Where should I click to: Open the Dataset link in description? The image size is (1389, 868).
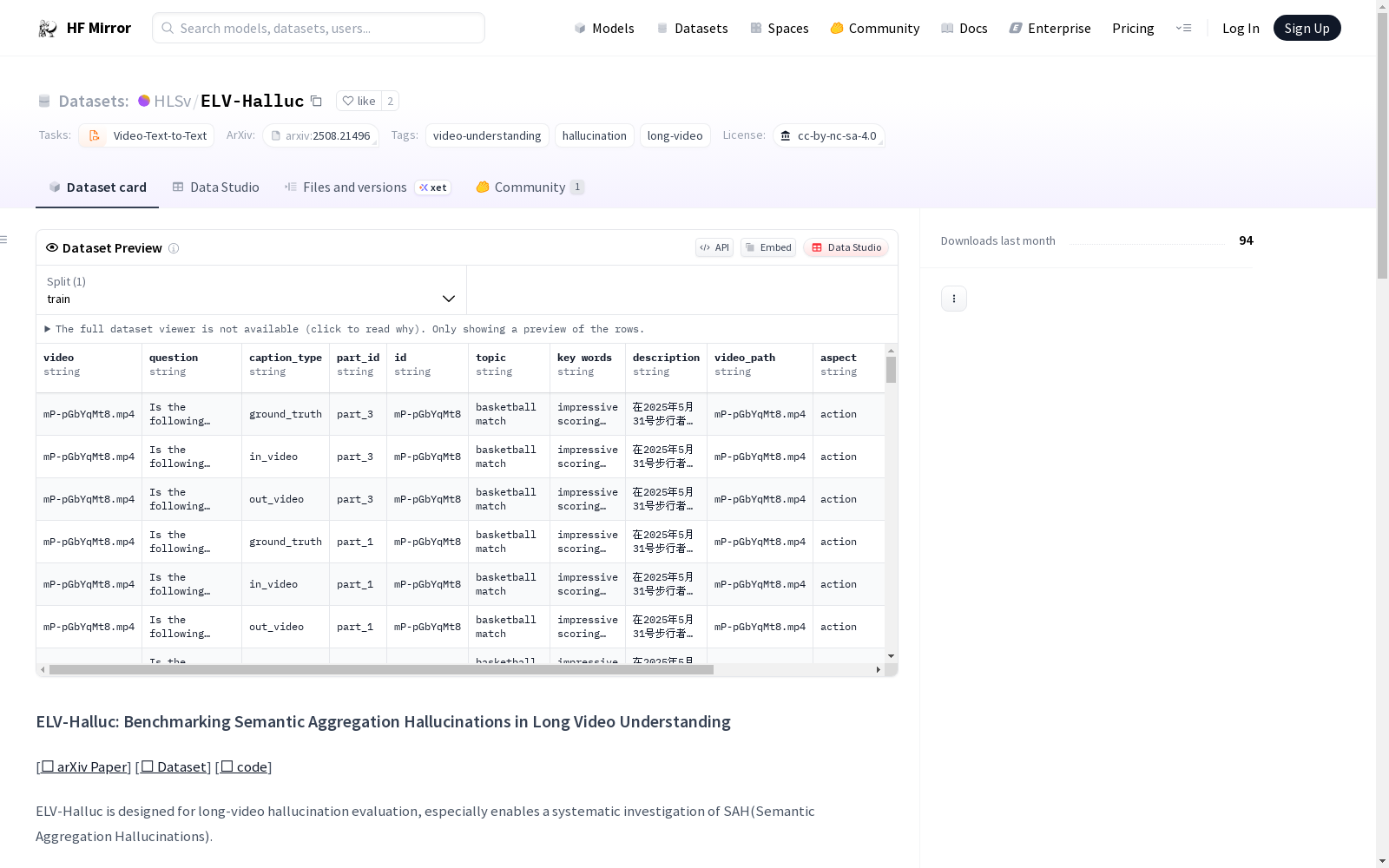click(174, 767)
